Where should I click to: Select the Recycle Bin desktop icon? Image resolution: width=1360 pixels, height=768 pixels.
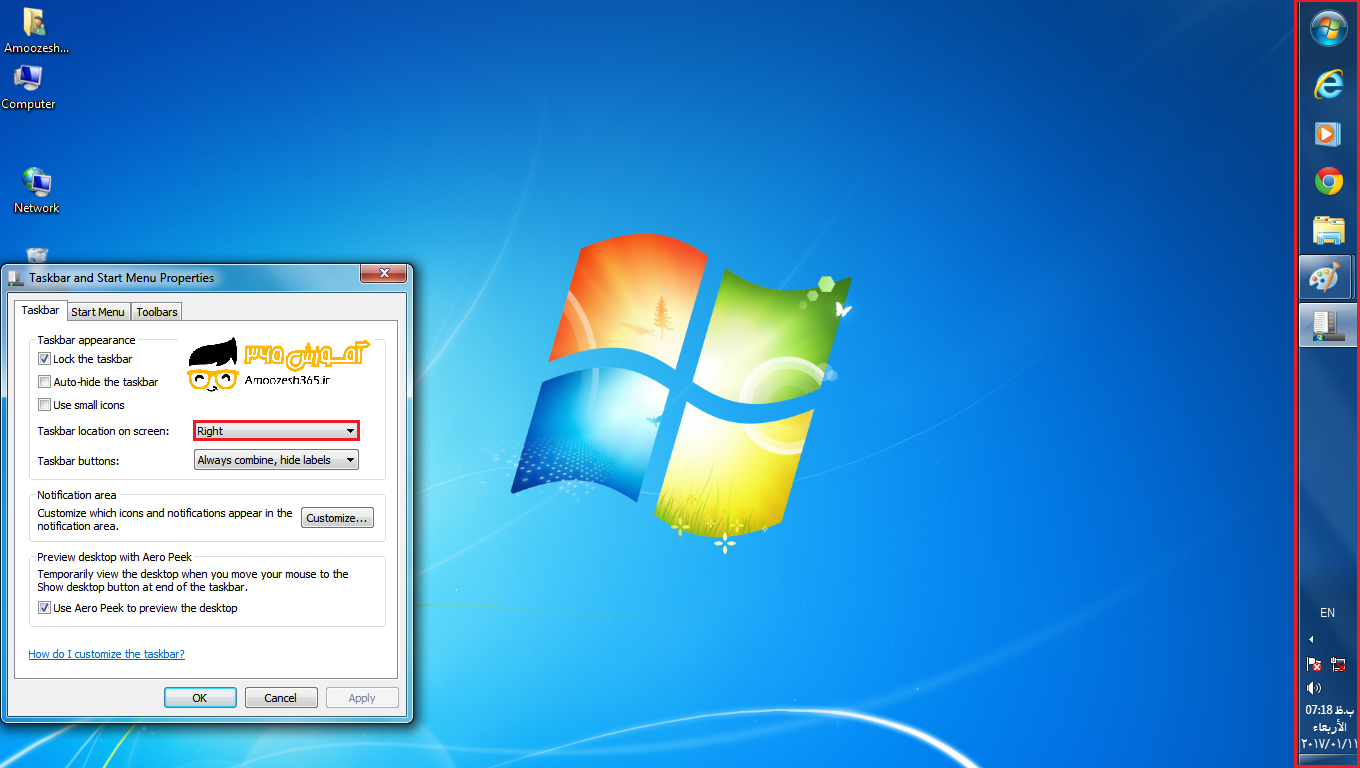click(37, 255)
